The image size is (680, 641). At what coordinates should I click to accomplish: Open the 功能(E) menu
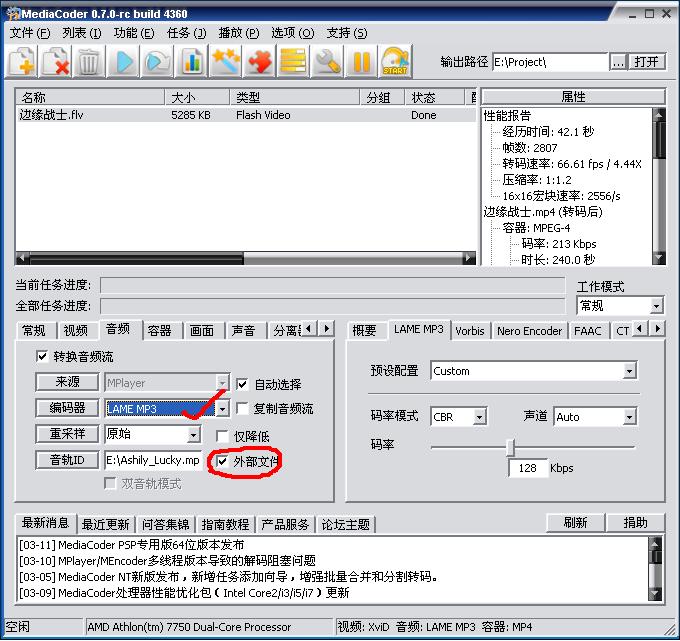[134, 33]
